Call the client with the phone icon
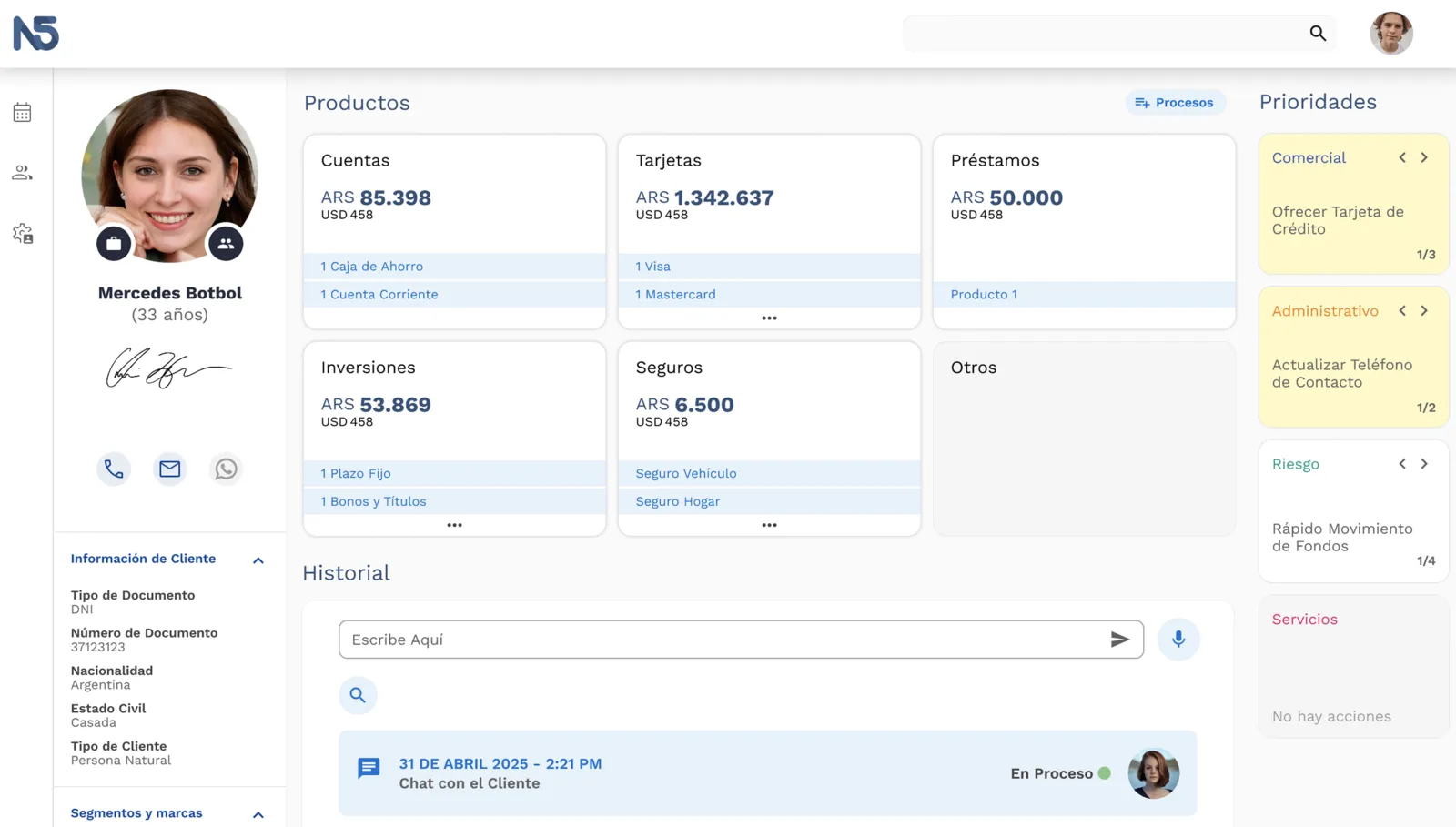 tap(114, 469)
